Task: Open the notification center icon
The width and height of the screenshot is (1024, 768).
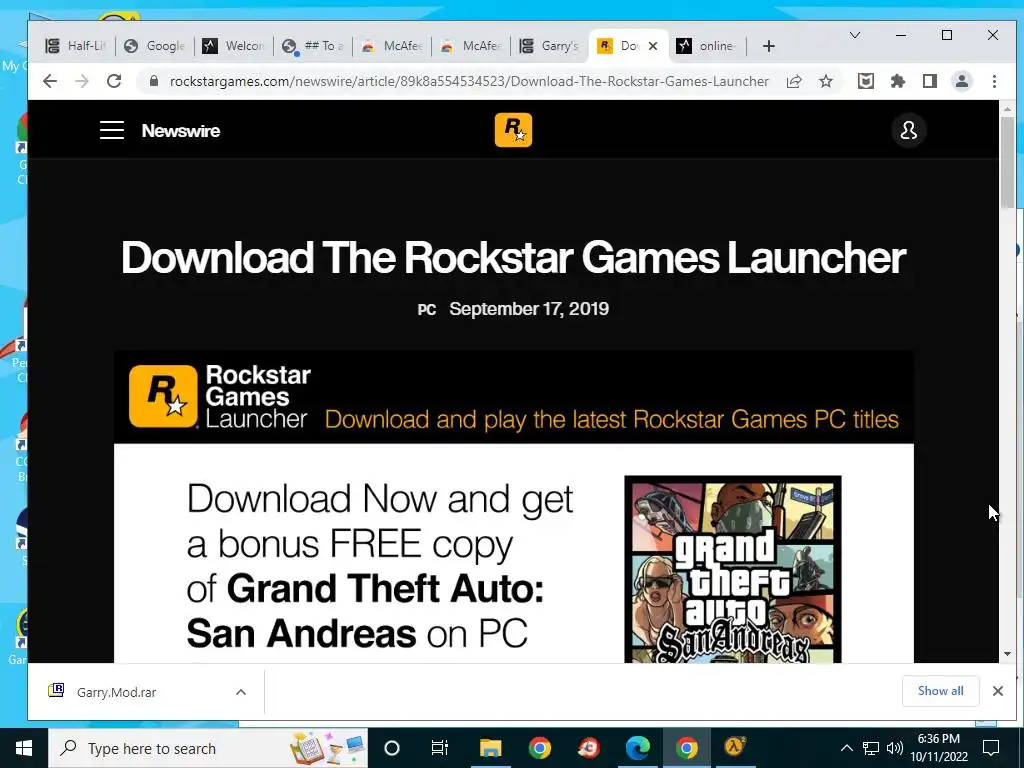Action: 991,748
